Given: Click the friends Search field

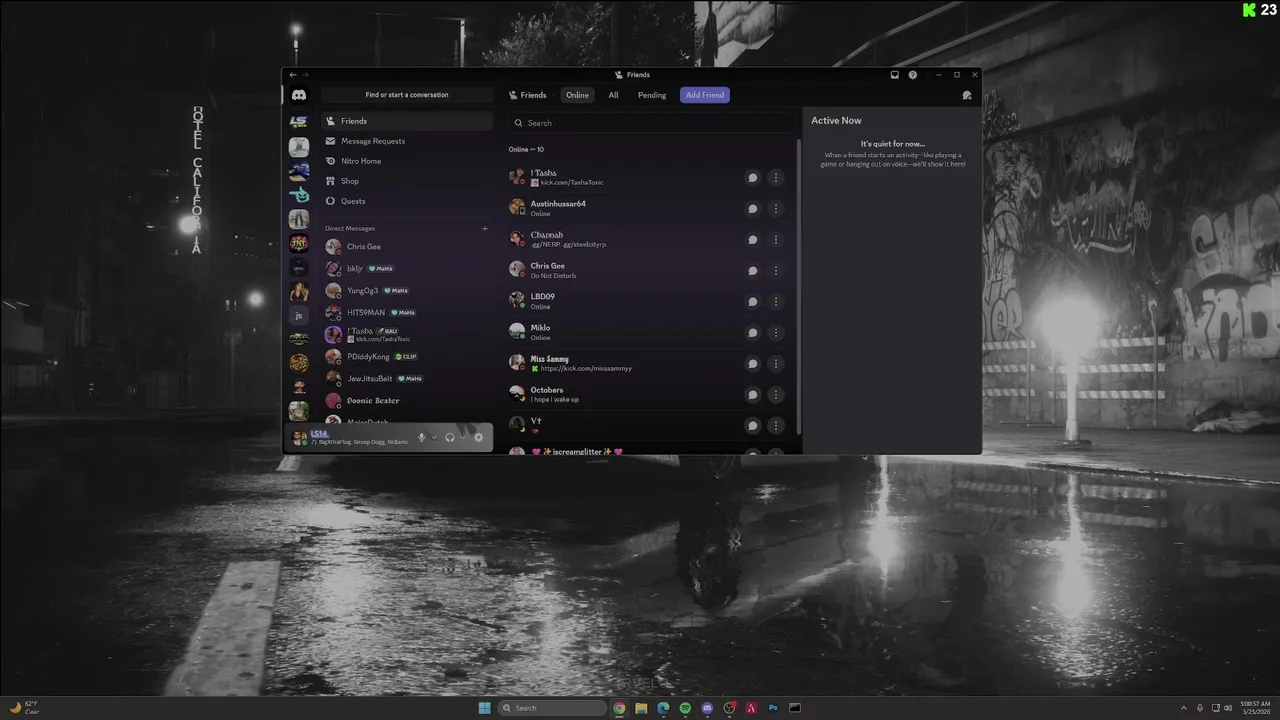Looking at the screenshot, I should 652,123.
